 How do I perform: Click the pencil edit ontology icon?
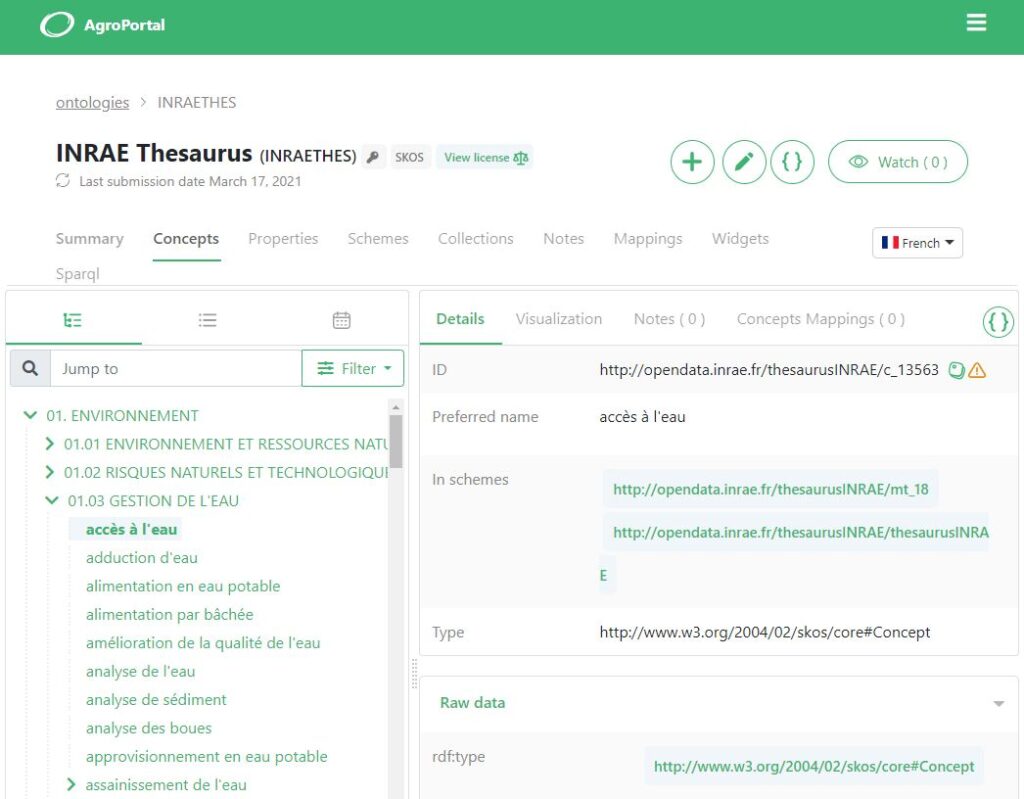[743, 162]
